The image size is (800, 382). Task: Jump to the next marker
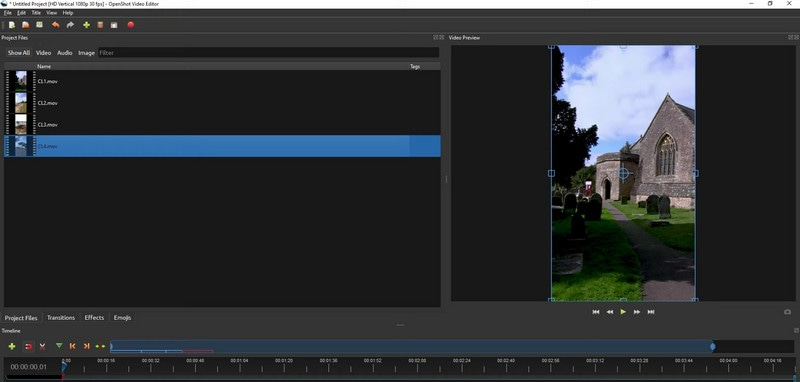point(86,346)
